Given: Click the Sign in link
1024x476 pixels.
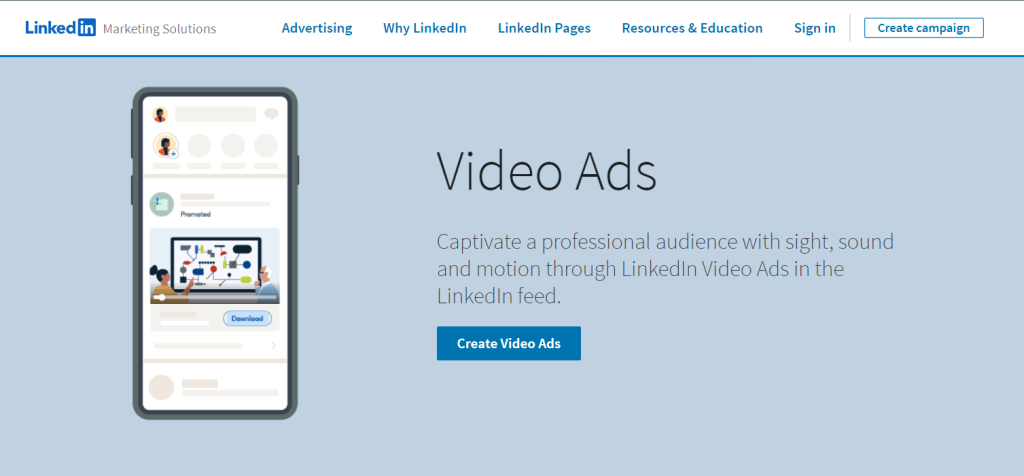Looking at the screenshot, I should pos(814,28).
